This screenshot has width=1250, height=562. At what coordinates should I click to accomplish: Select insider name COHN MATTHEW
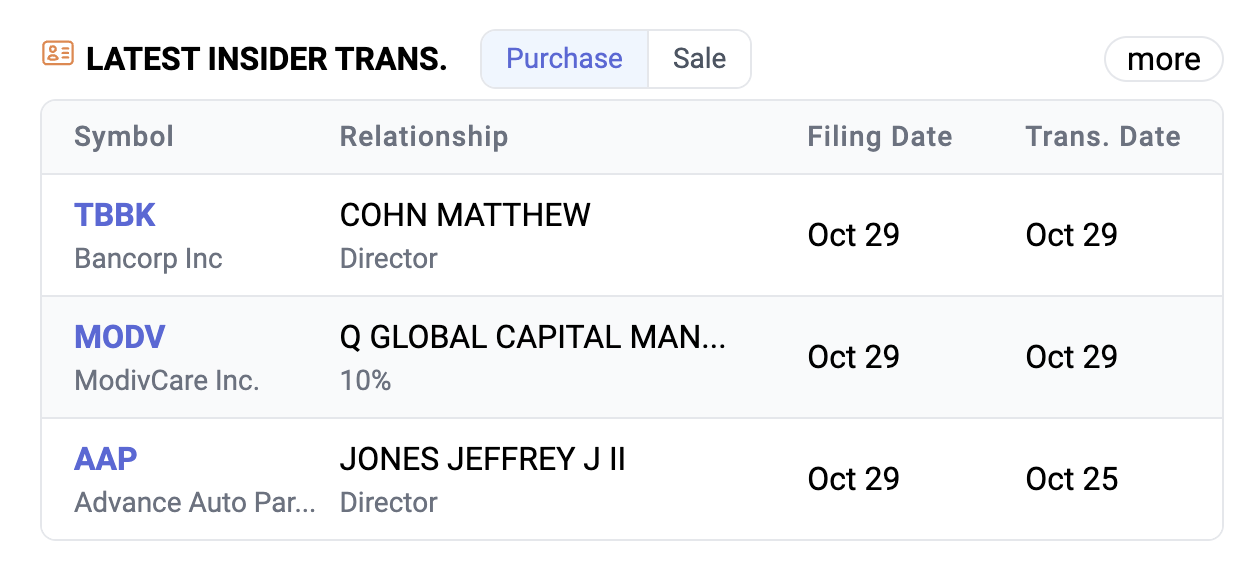point(465,215)
